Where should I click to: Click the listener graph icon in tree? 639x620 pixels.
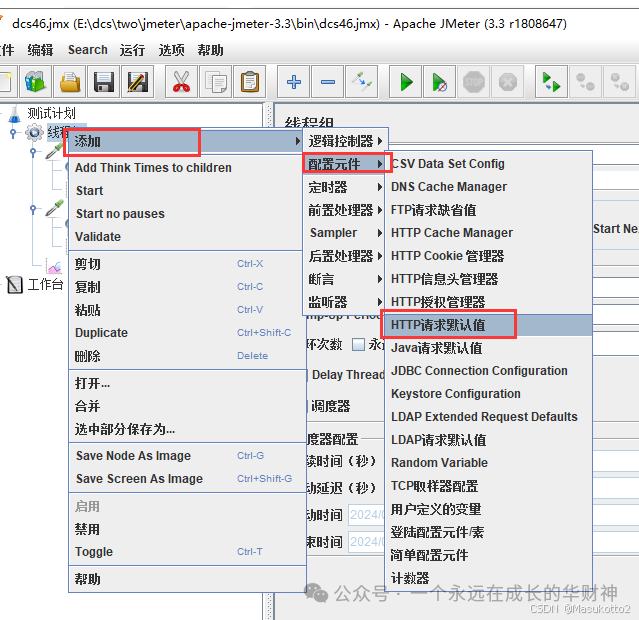55,266
